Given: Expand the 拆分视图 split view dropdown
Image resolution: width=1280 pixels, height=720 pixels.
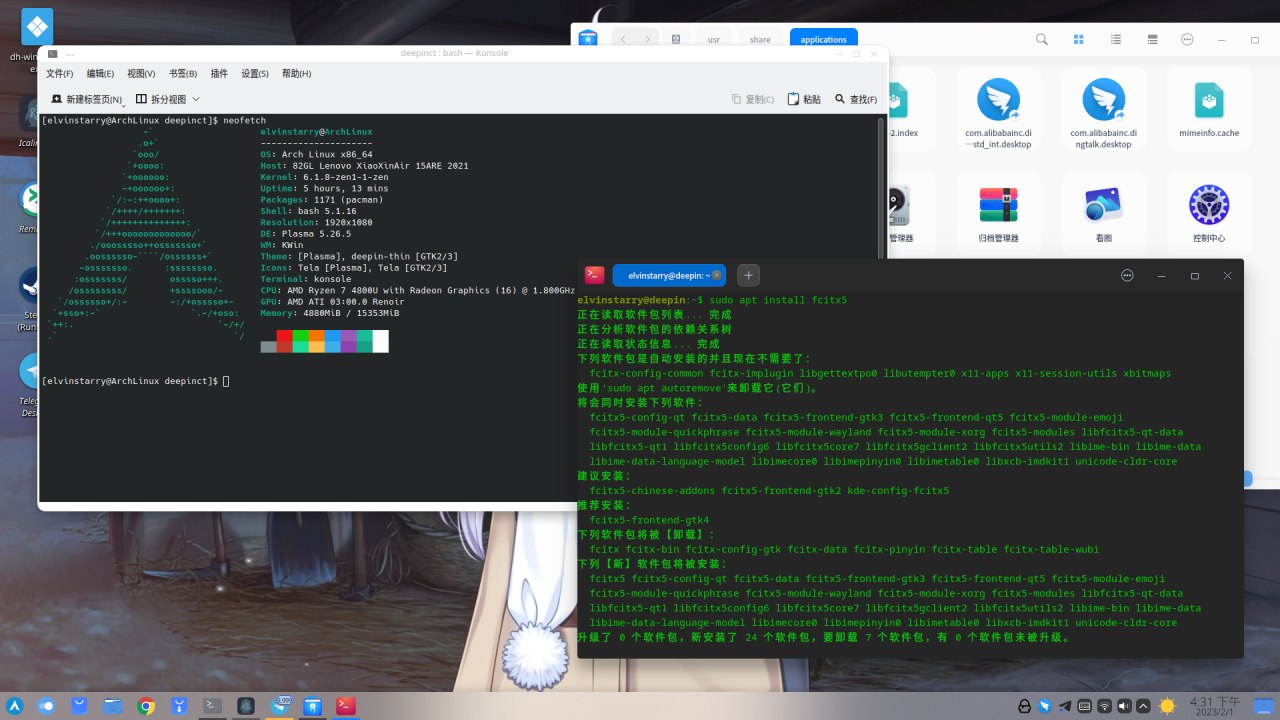Looking at the screenshot, I should click(196, 100).
